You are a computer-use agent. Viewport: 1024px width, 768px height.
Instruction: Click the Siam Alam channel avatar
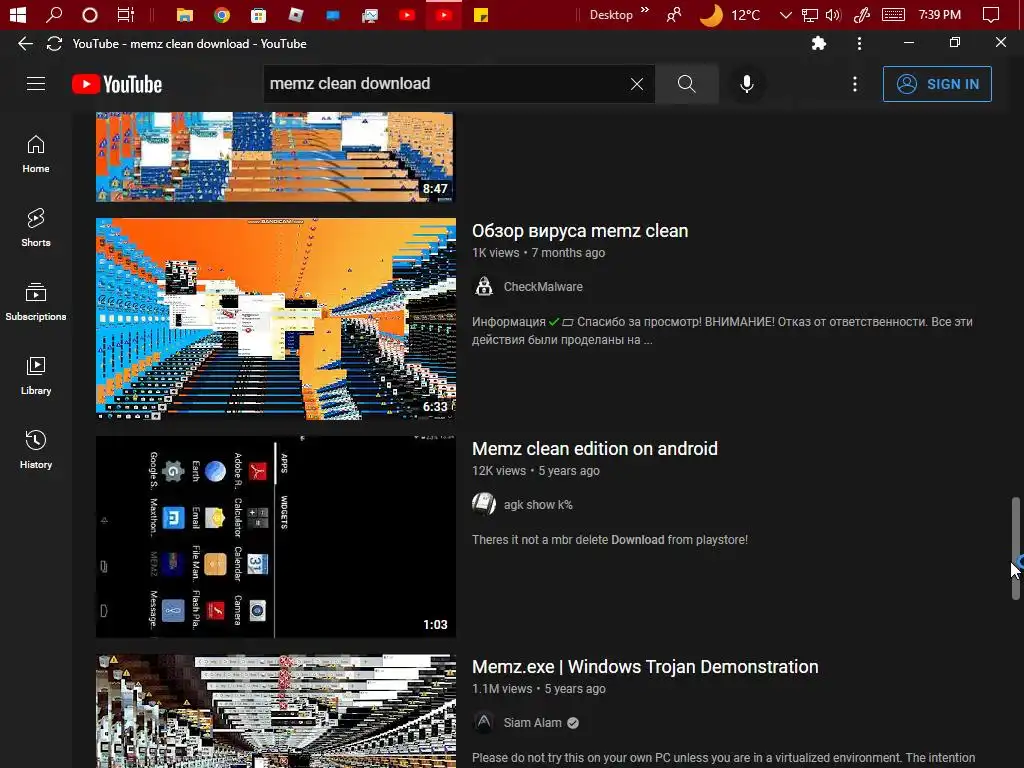tap(484, 722)
